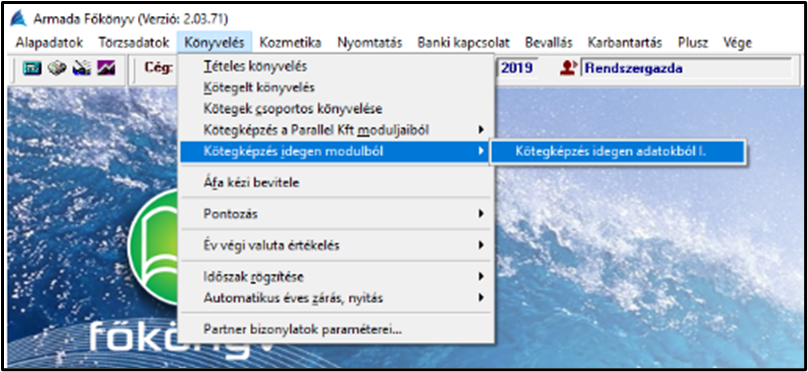Expand Automatikus éves zárás, nyitás submenu
This screenshot has width=808, height=372.
coord(336,298)
